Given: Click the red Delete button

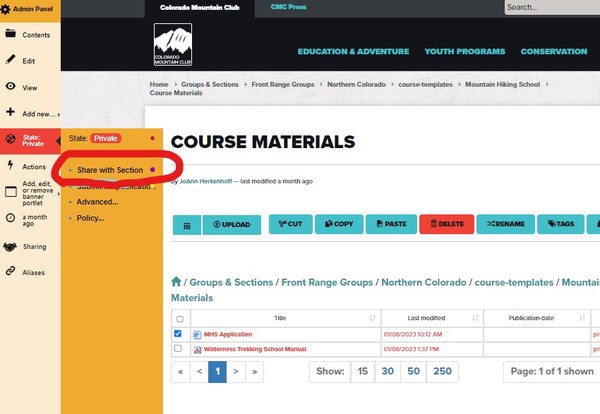Looking at the screenshot, I should pos(447,224).
